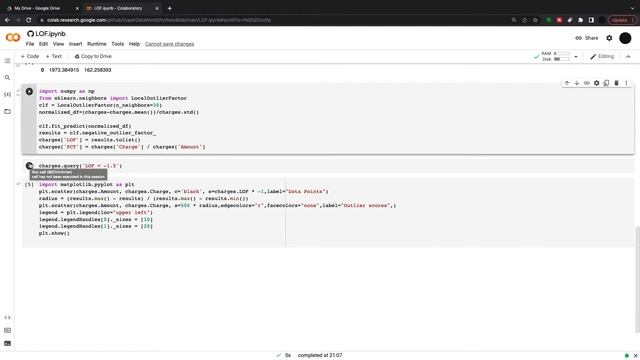Click the Disk usage bar
640x360 pixels.
pyautogui.click(x=562, y=59)
